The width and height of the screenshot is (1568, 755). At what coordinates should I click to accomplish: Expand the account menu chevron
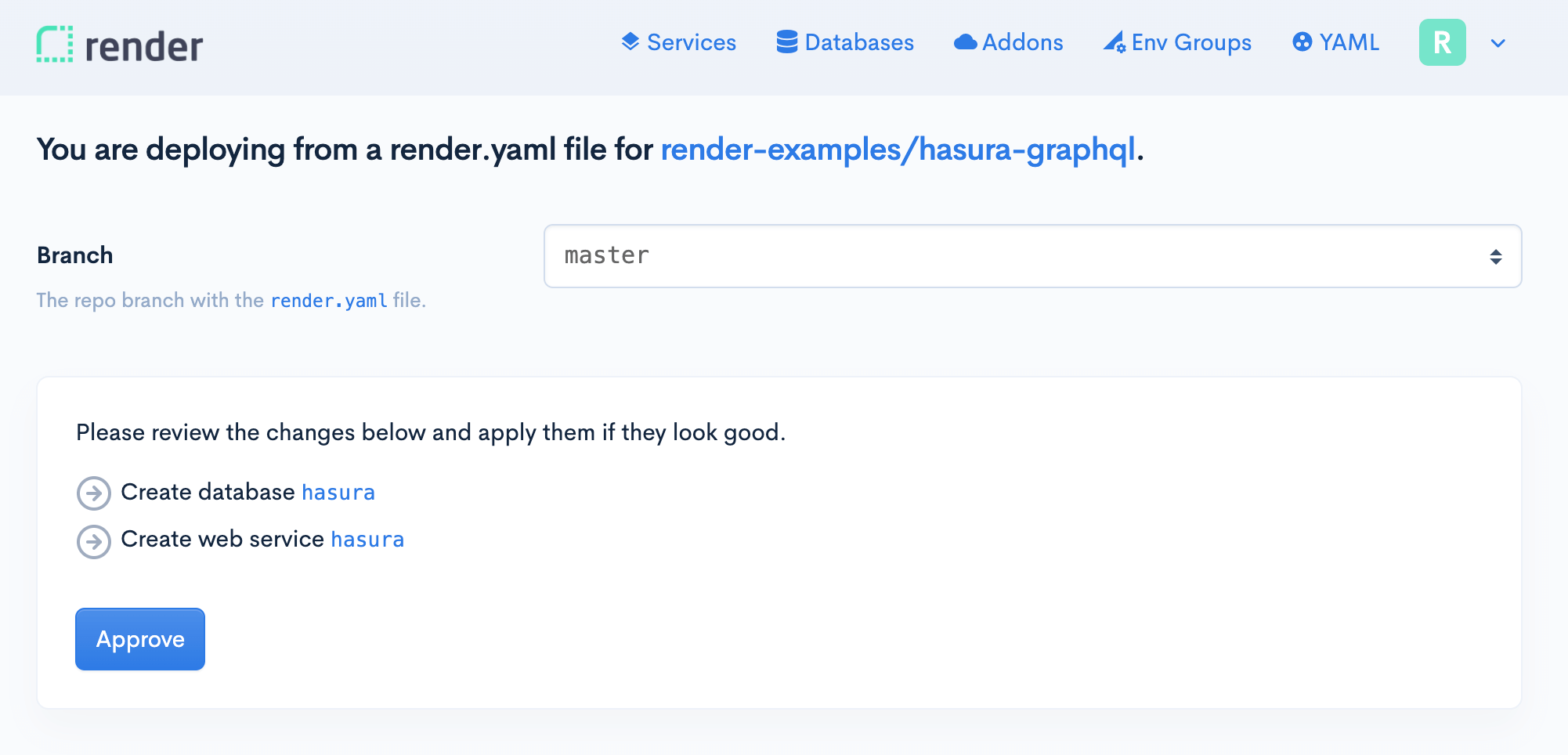click(1498, 44)
